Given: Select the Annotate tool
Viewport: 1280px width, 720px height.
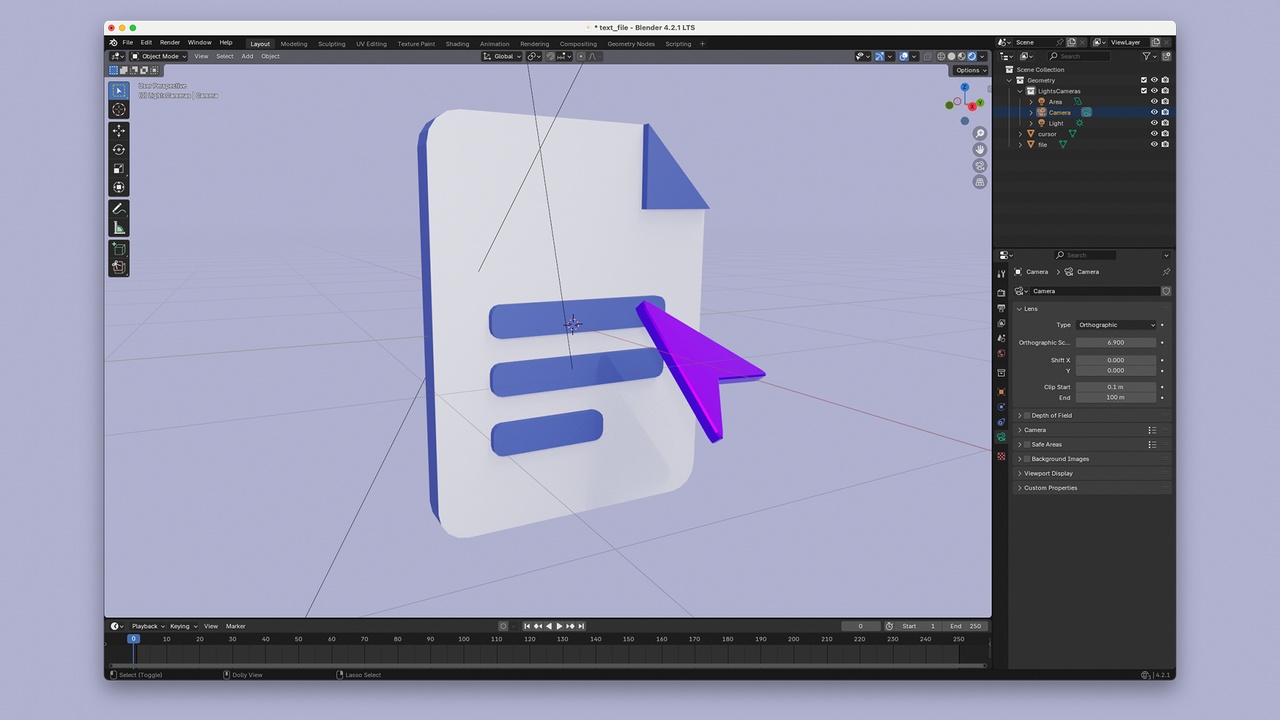Looking at the screenshot, I should [x=119, y=209].
